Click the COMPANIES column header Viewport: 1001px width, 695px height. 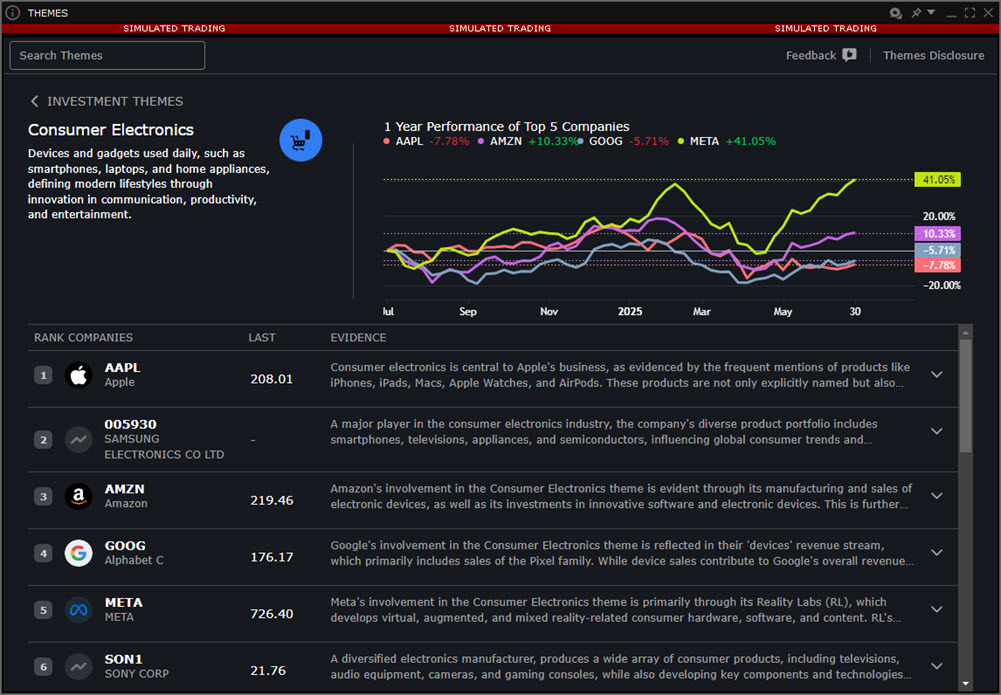pyautogui.click(x=100, y=338)
